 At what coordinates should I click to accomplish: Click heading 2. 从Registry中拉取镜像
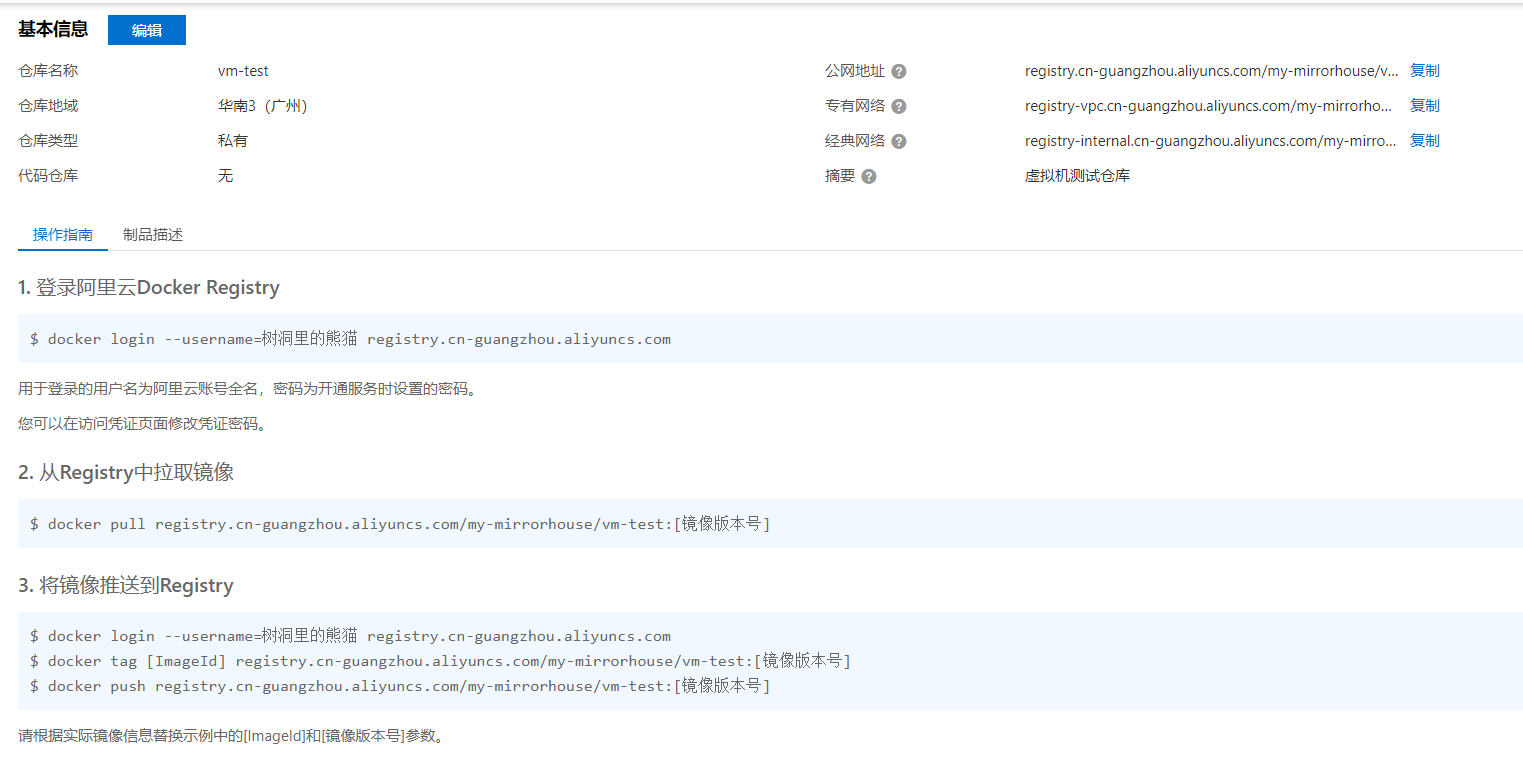click(126, 473)
